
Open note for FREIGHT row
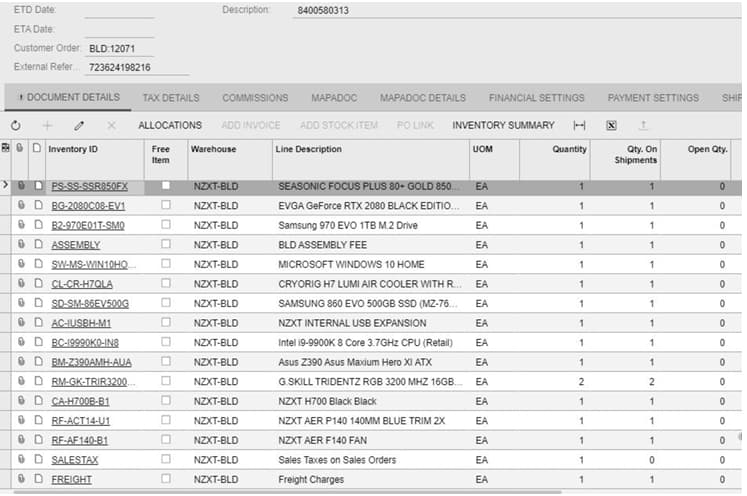38,479
